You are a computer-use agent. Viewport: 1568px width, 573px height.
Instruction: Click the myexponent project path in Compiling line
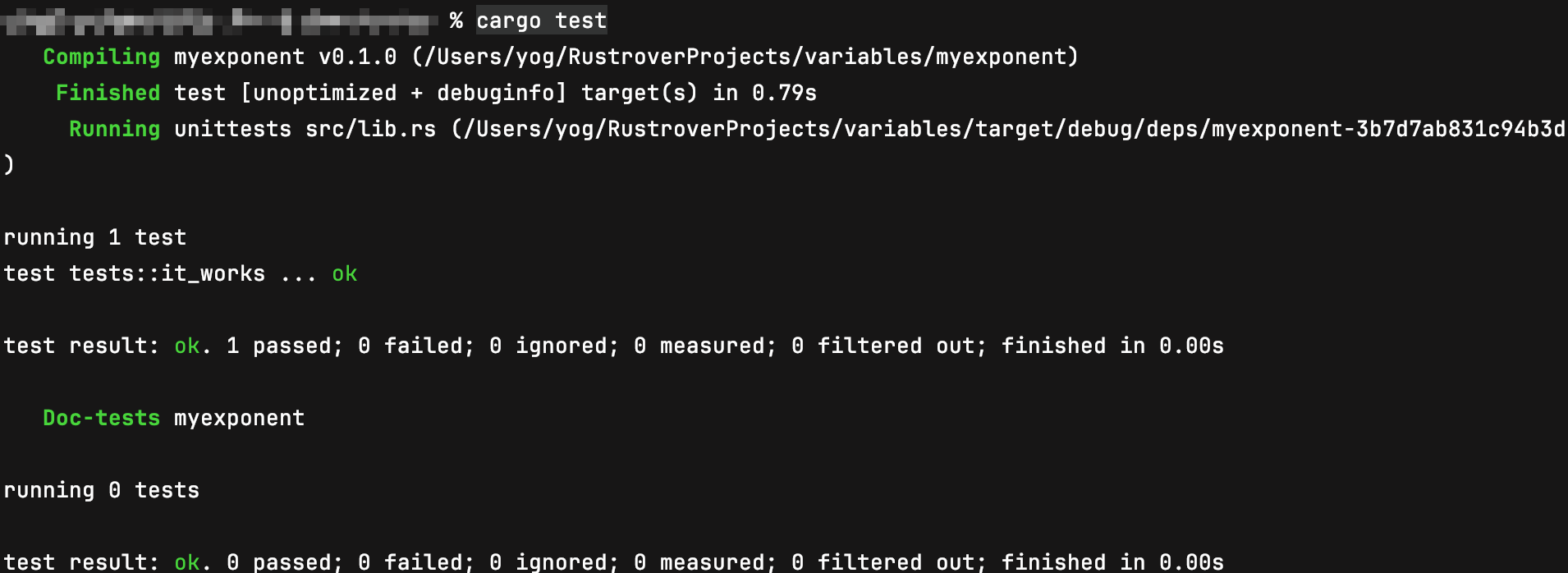pos(745,57)
